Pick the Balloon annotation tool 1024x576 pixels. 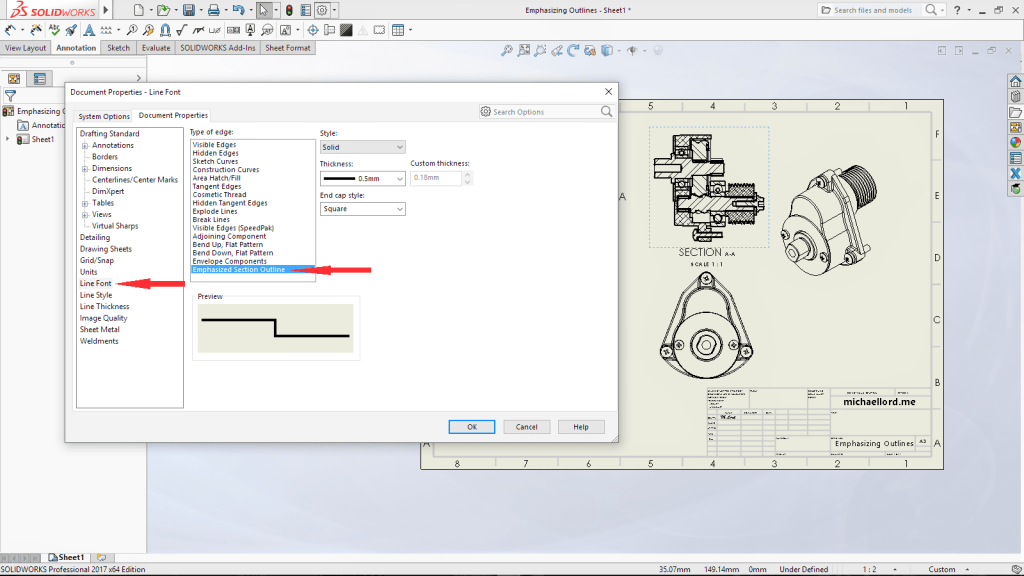pyautogui.click(x=132, y=30)
